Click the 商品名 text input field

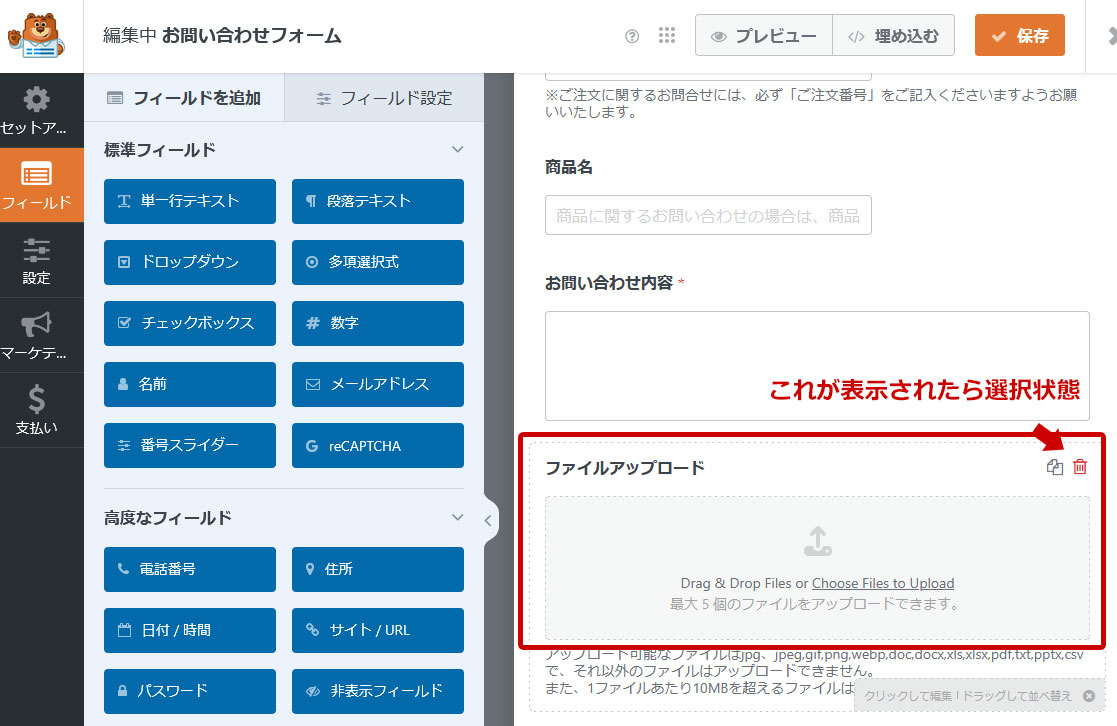pyautogui.click(x=707, y=215)
